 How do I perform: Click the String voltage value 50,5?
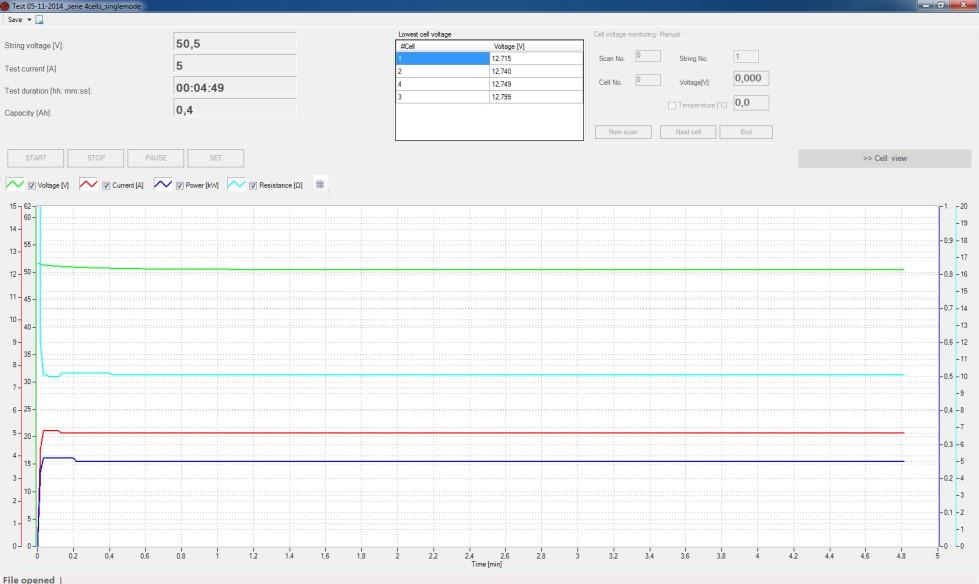point(235,44)
